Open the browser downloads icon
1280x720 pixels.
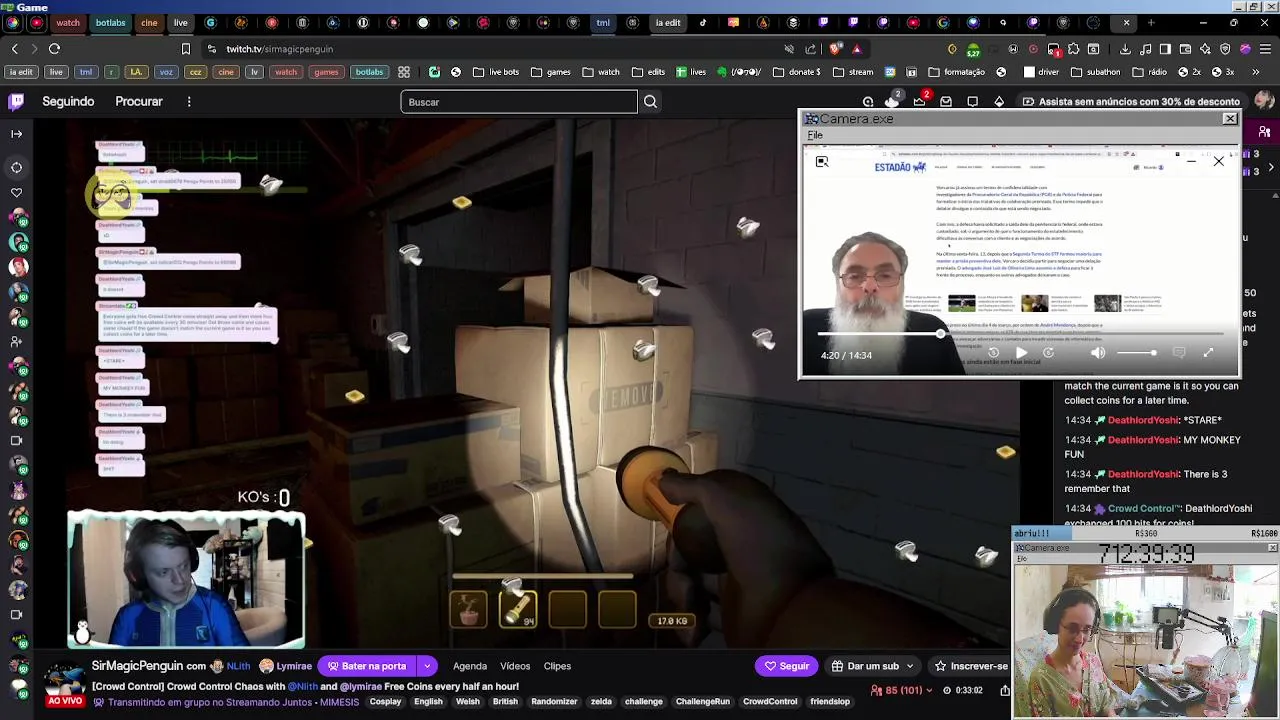tap(1125, 48)
